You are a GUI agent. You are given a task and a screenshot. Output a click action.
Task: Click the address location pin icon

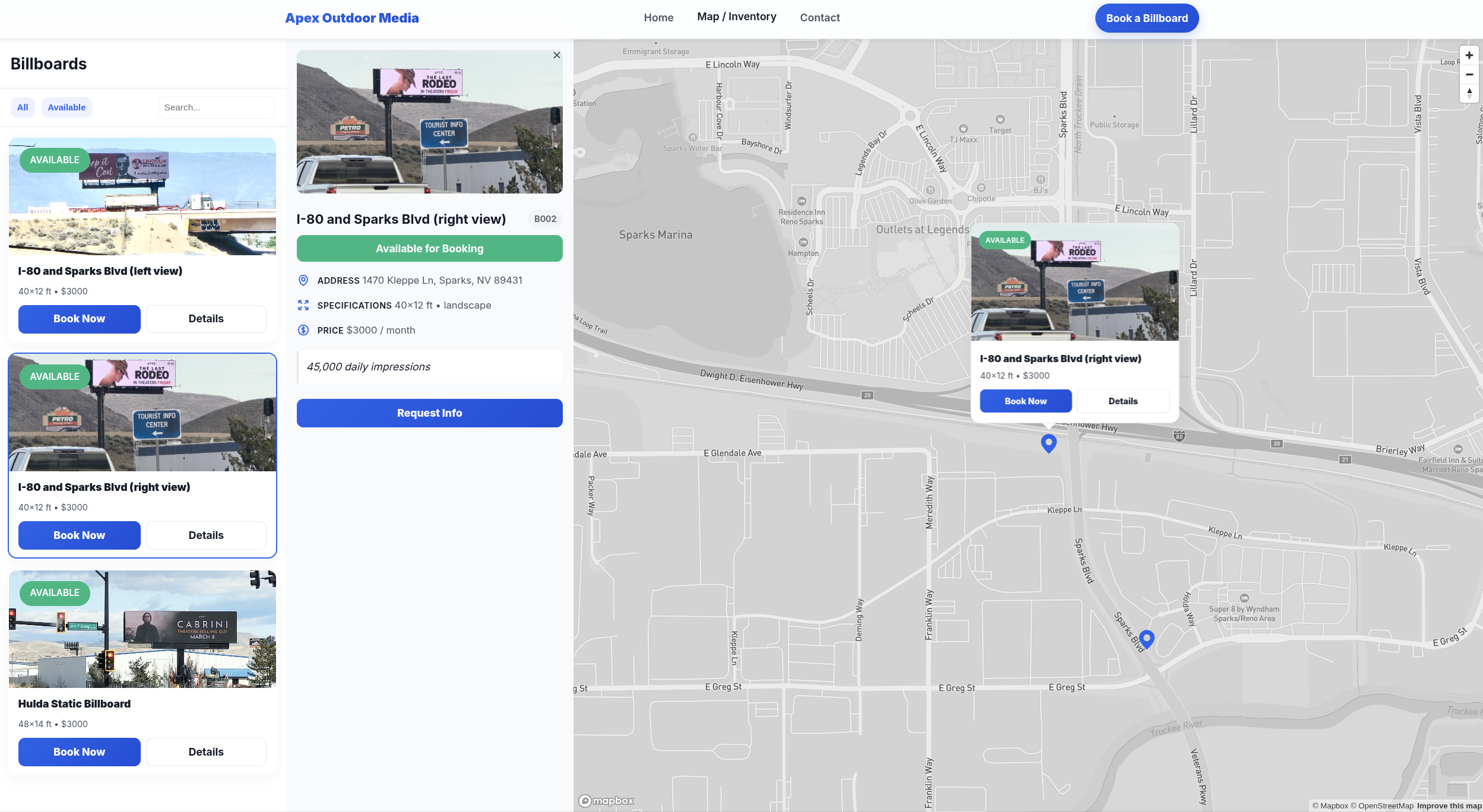tap(303, 280)
